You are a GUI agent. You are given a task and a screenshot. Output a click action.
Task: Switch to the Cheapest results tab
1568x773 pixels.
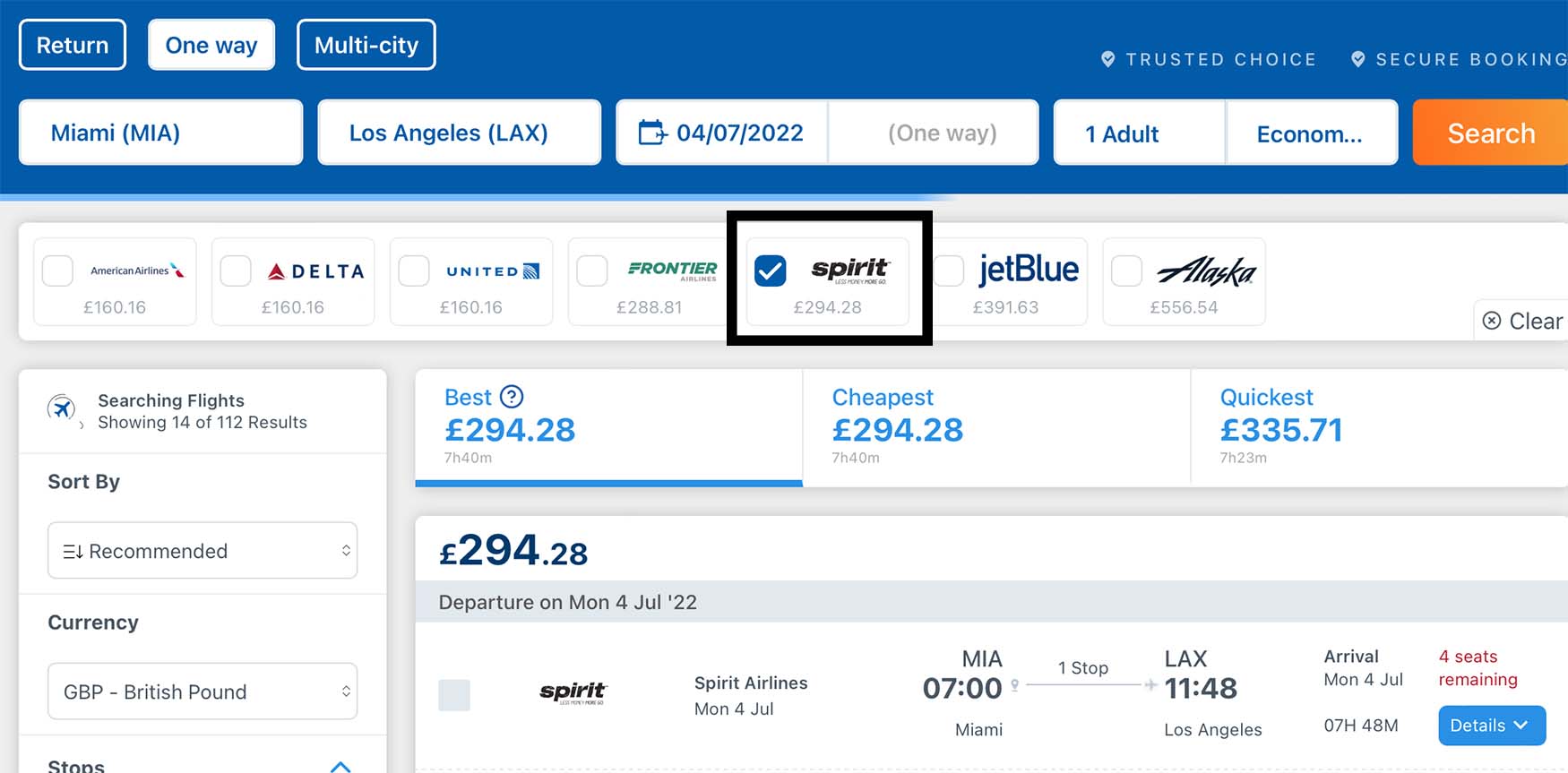996,428
